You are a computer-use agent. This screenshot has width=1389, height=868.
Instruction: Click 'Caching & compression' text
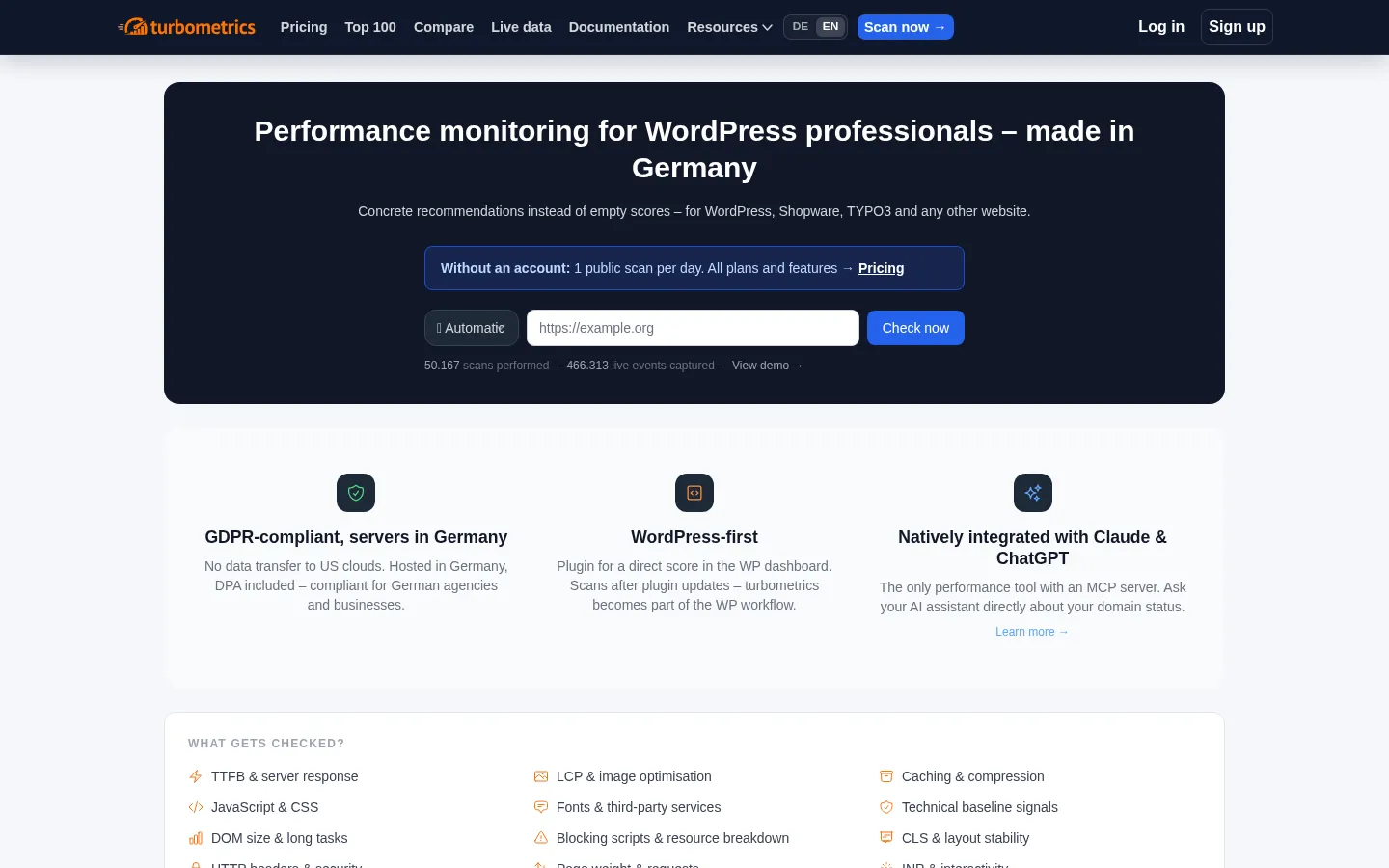pos(972,776)
